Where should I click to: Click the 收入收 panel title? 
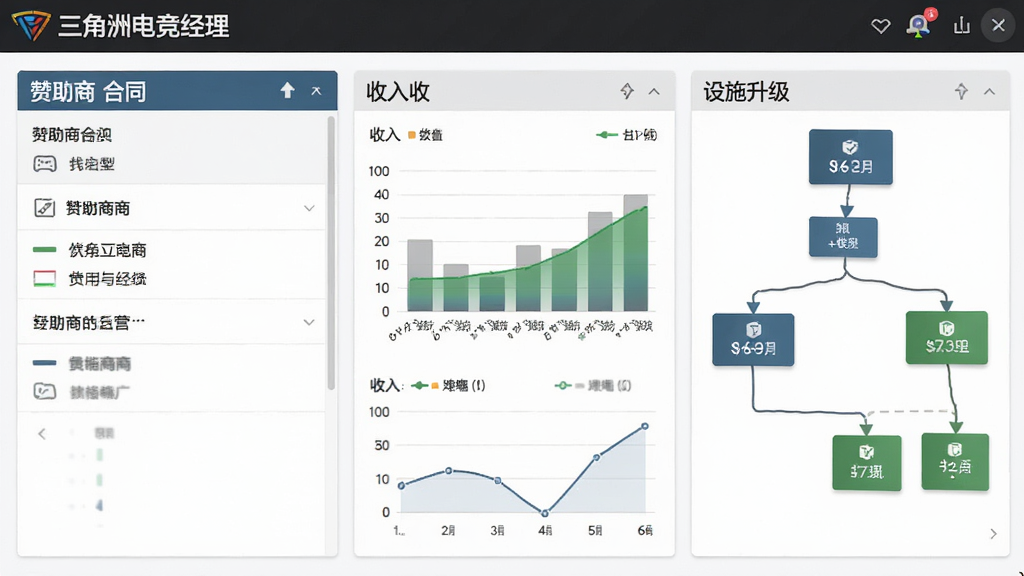398,91
